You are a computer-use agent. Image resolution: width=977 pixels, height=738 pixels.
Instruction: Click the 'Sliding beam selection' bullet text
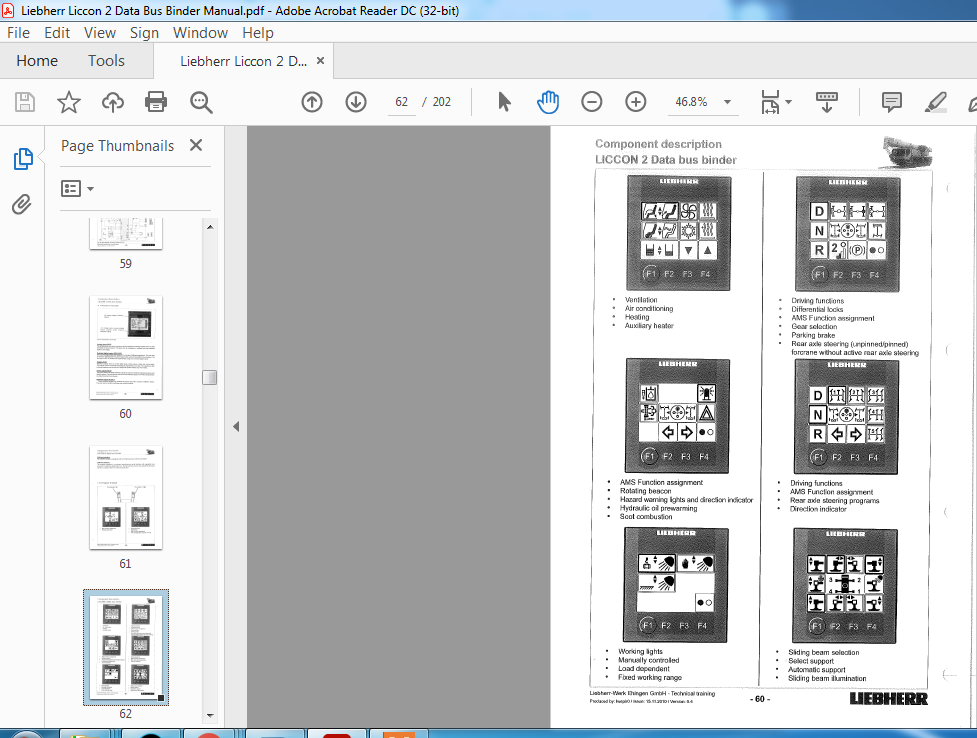[x=823, y=653]
